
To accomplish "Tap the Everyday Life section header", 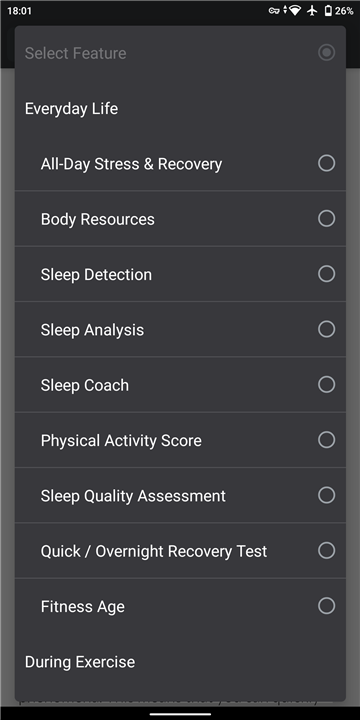I will point(71,109).
